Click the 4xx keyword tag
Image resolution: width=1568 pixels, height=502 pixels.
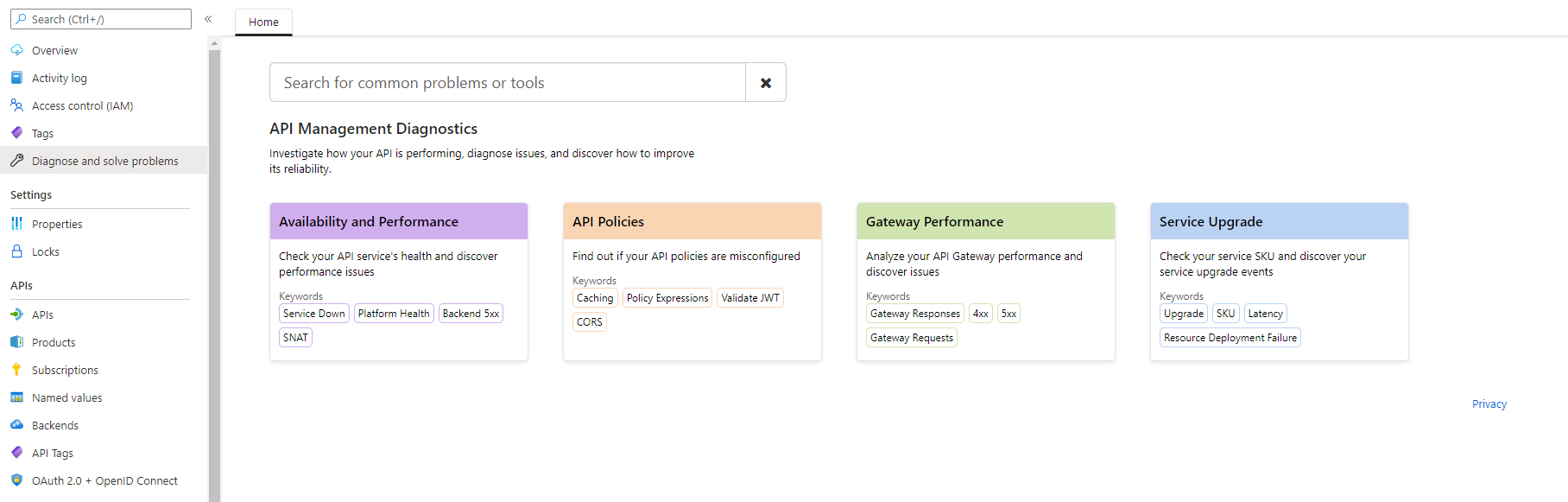981,314
